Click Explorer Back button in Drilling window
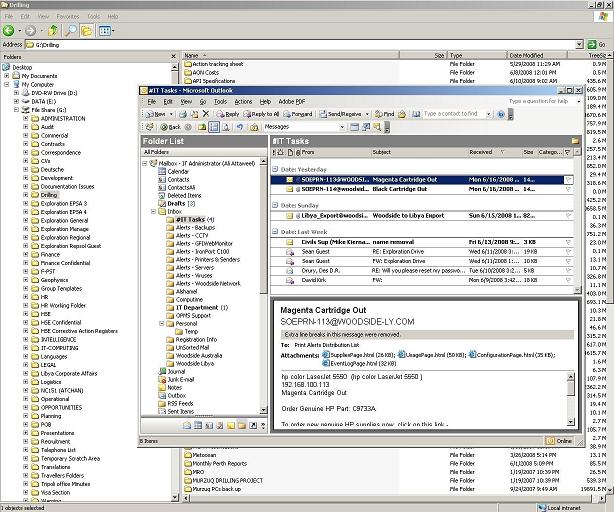This screenshot has width=614, height=512. tap(9, 30)
